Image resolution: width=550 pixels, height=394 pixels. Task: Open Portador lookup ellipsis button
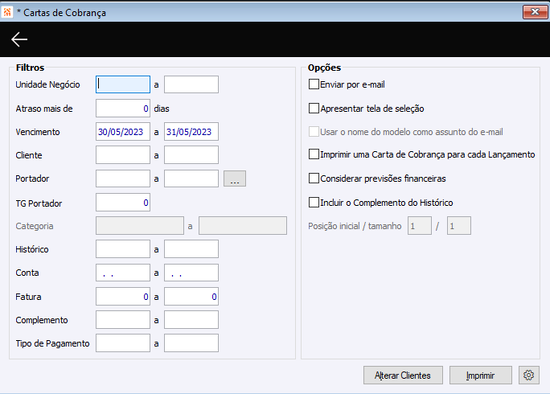click(x=235, y=179)
